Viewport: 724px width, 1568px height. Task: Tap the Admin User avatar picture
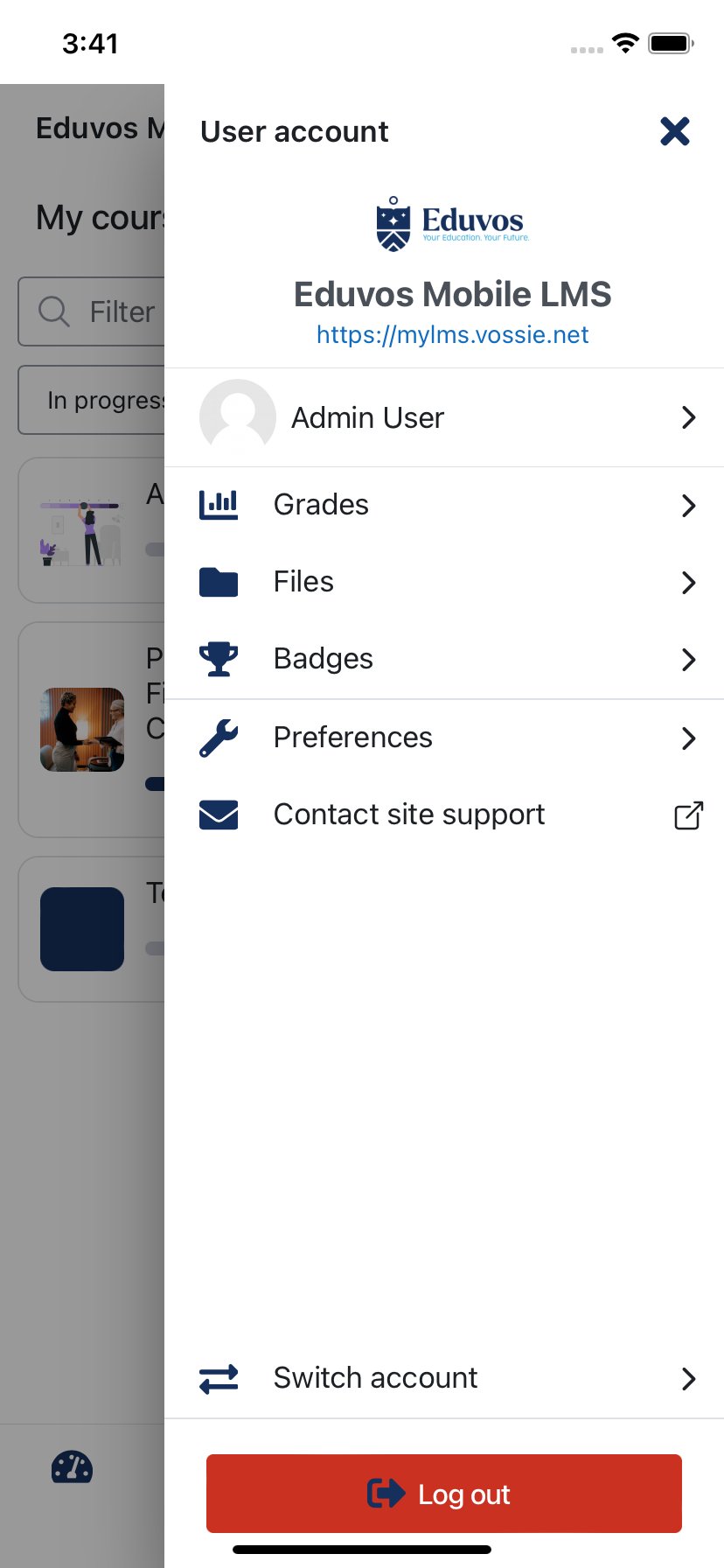(x=237, y=417)
